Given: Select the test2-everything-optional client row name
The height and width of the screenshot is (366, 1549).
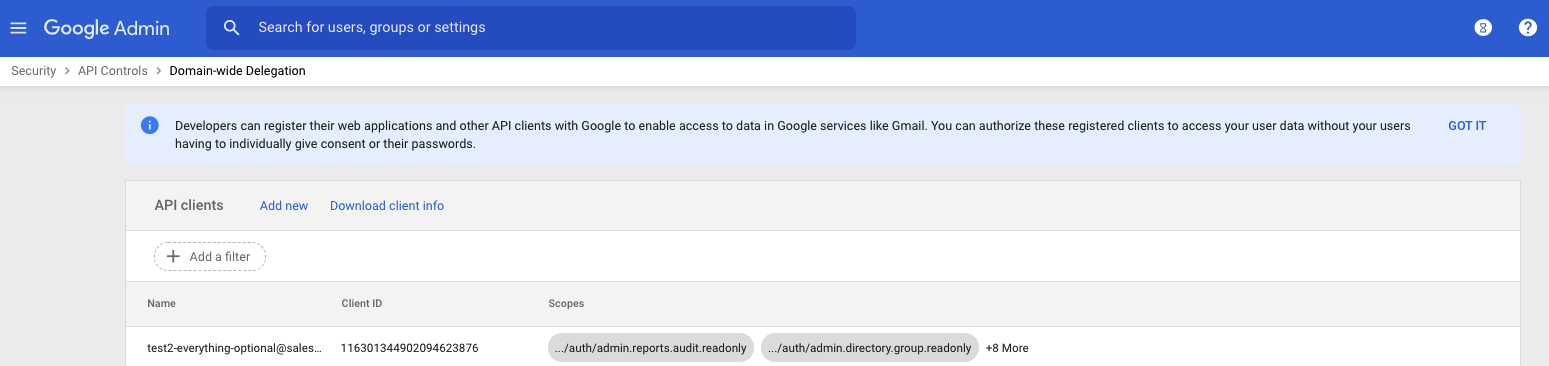Looking at the screenshot, I should click(235, 348).
